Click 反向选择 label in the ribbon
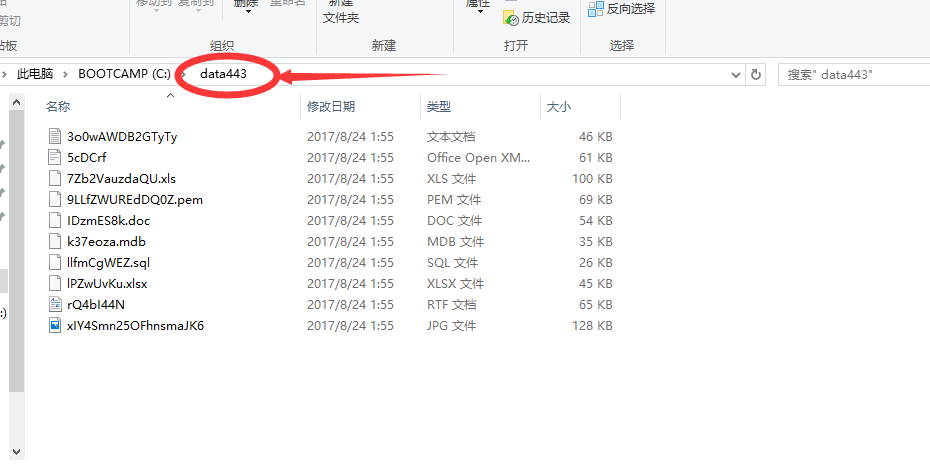The width and height of the screenshot is (930, 468). [x=631, y=9]
